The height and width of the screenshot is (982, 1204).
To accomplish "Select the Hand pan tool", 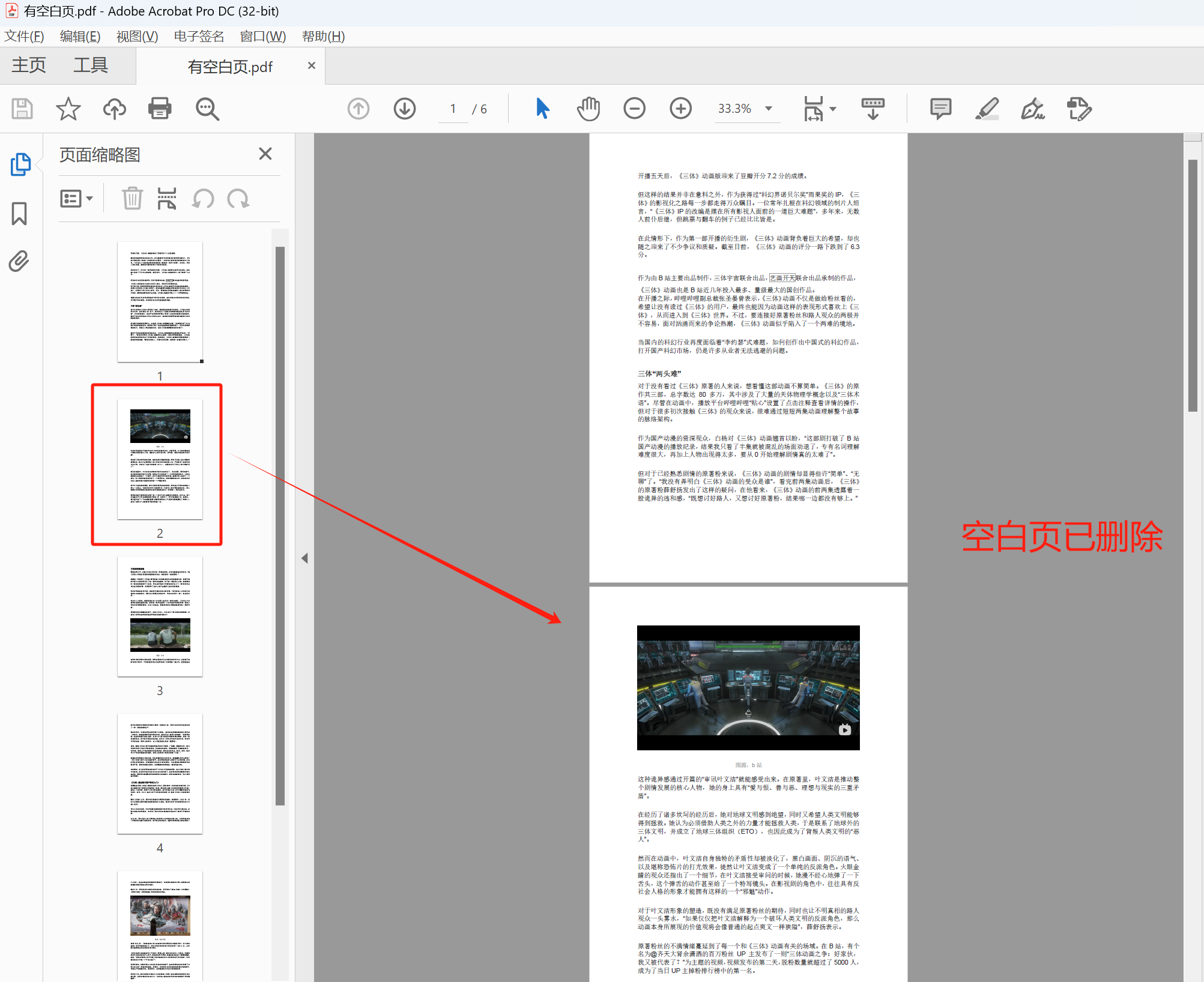I will [x=588, y=109].
